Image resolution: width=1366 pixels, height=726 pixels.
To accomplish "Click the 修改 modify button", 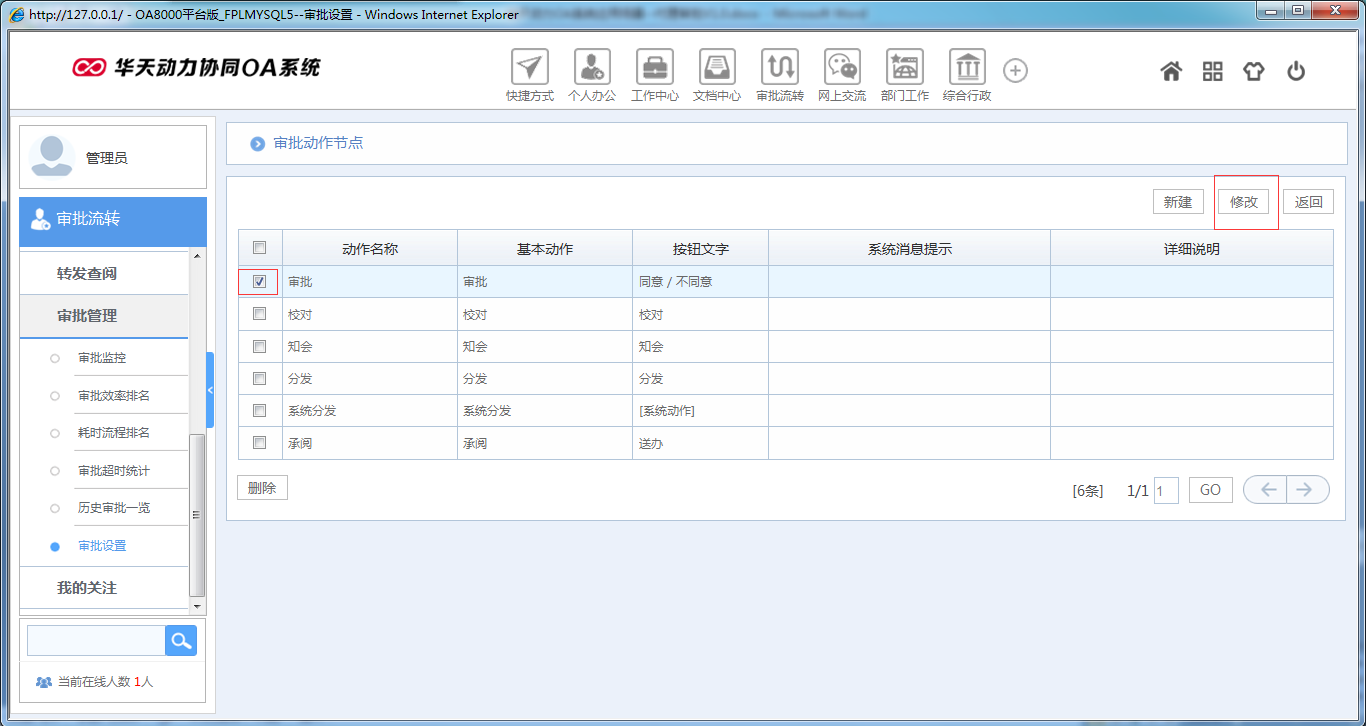I will 1245,201.
